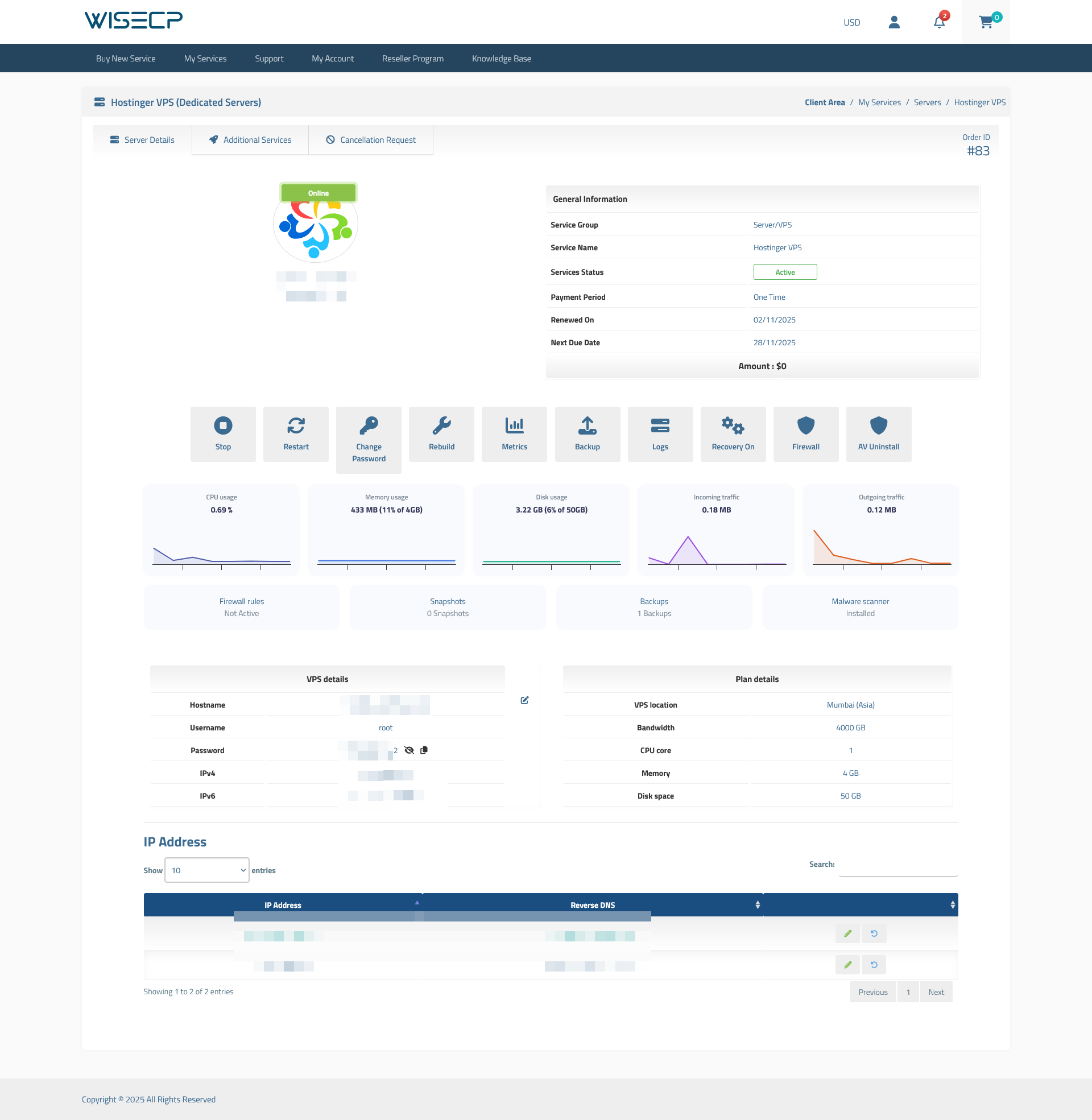Open the USD currency selector
Screen dimensions: 1092x1120
click(851, 22)
